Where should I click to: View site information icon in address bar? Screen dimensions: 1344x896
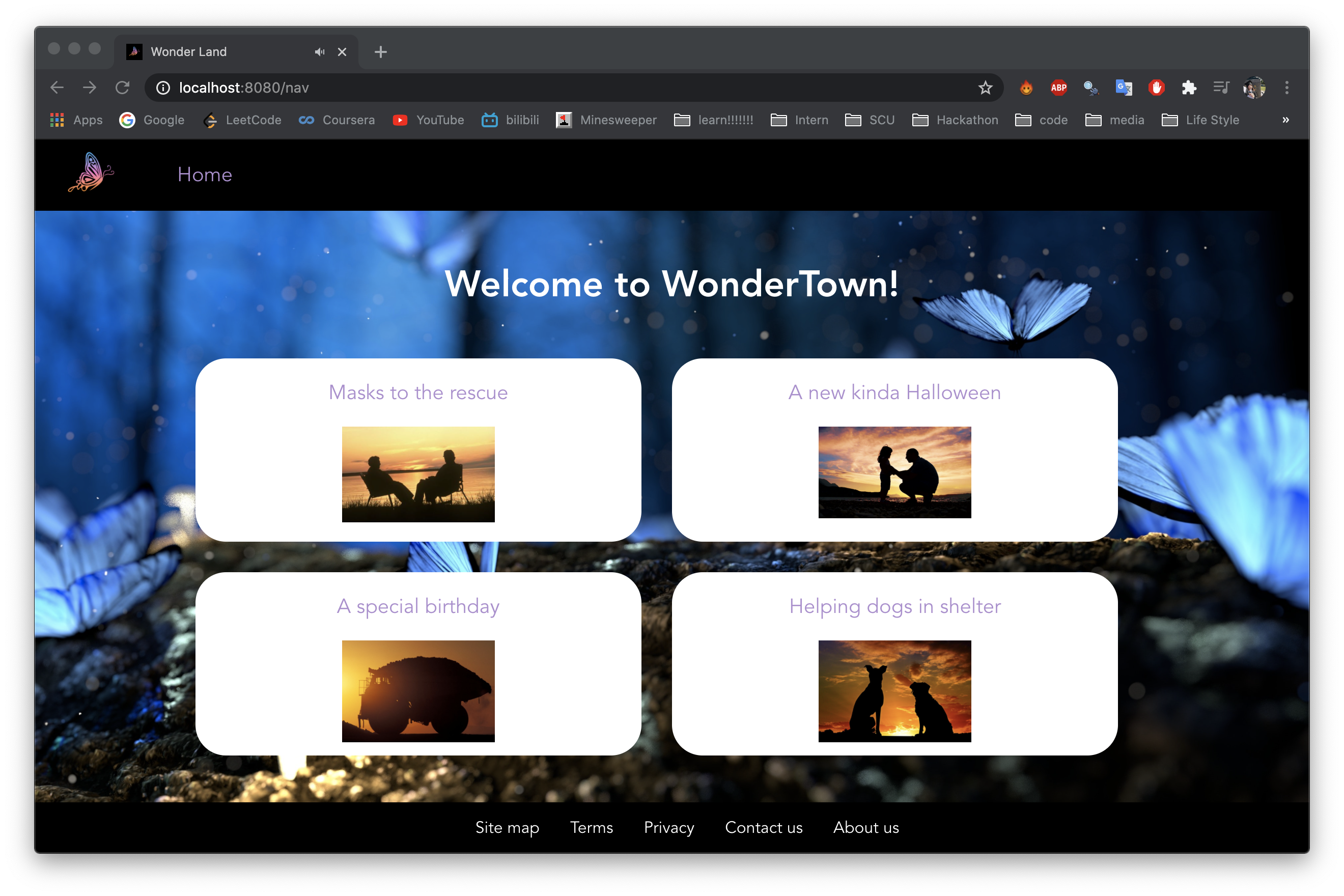click(x=163, y=88)
